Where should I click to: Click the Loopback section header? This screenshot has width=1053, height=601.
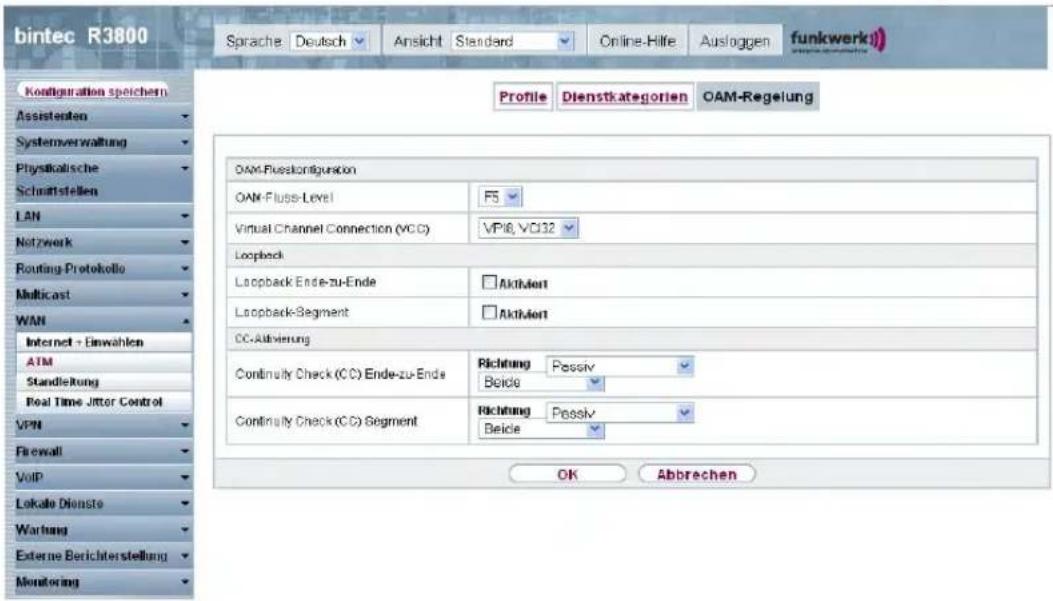pyautogui.click(x=631, y=255)
